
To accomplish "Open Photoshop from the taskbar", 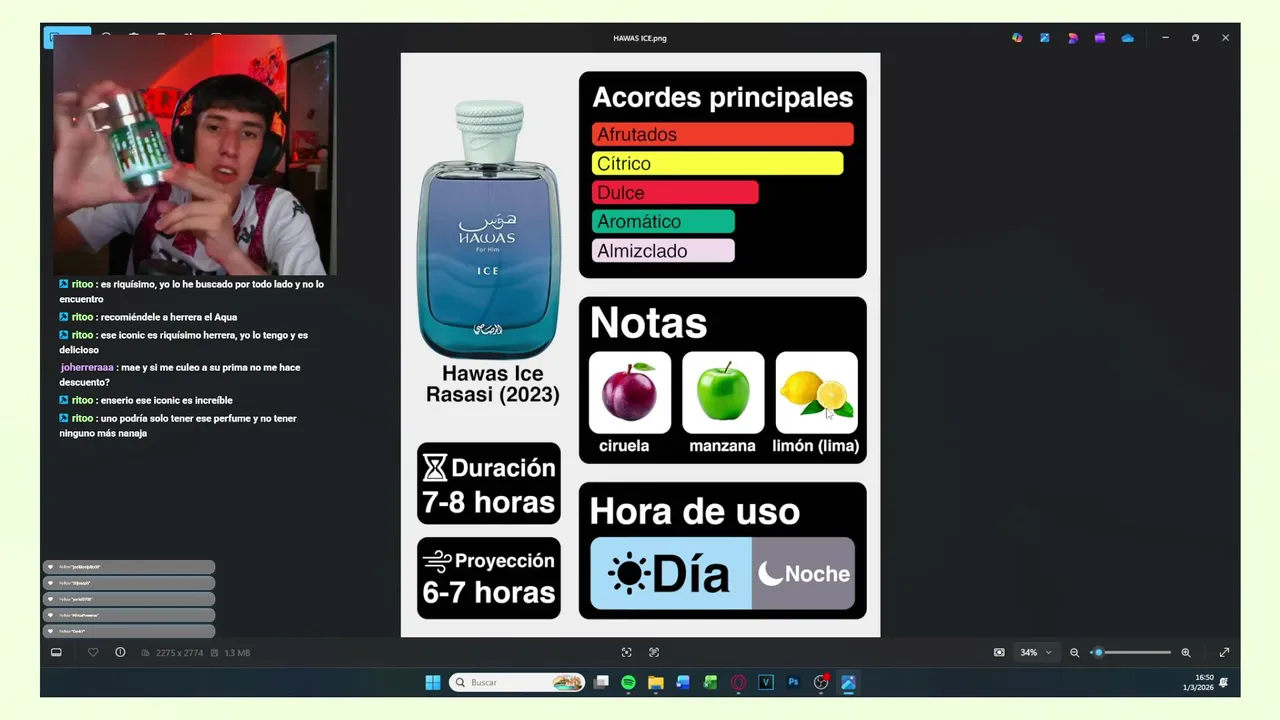I will (793, 682).
